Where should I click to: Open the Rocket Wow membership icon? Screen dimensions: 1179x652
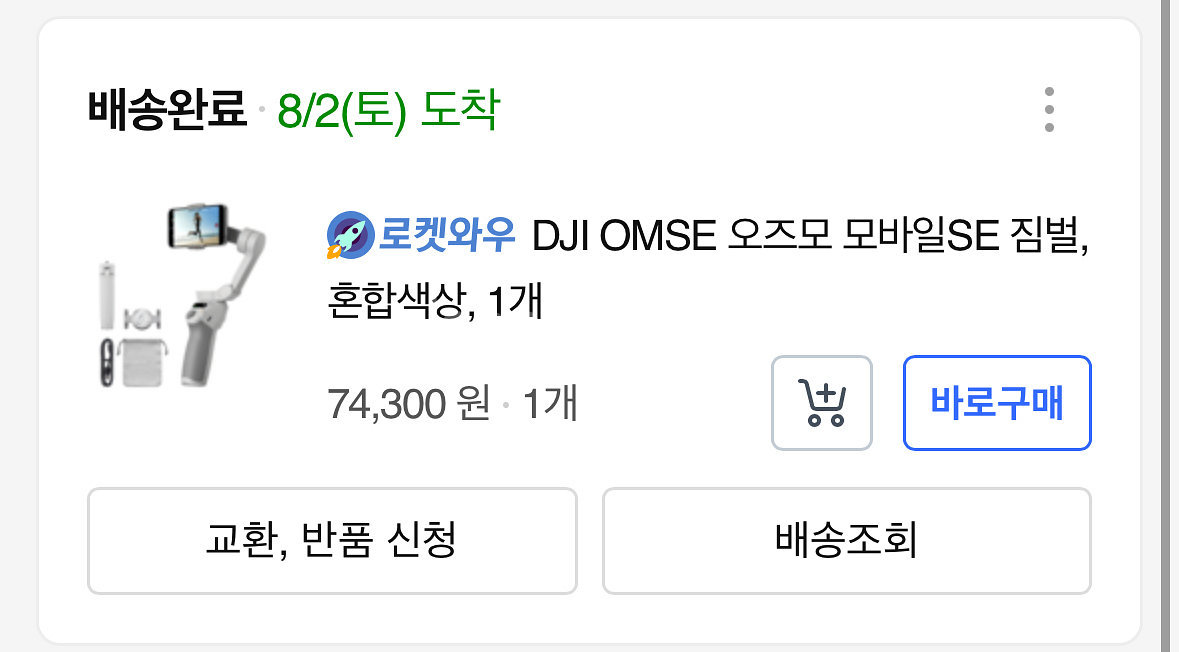click(x=349, y=232)
